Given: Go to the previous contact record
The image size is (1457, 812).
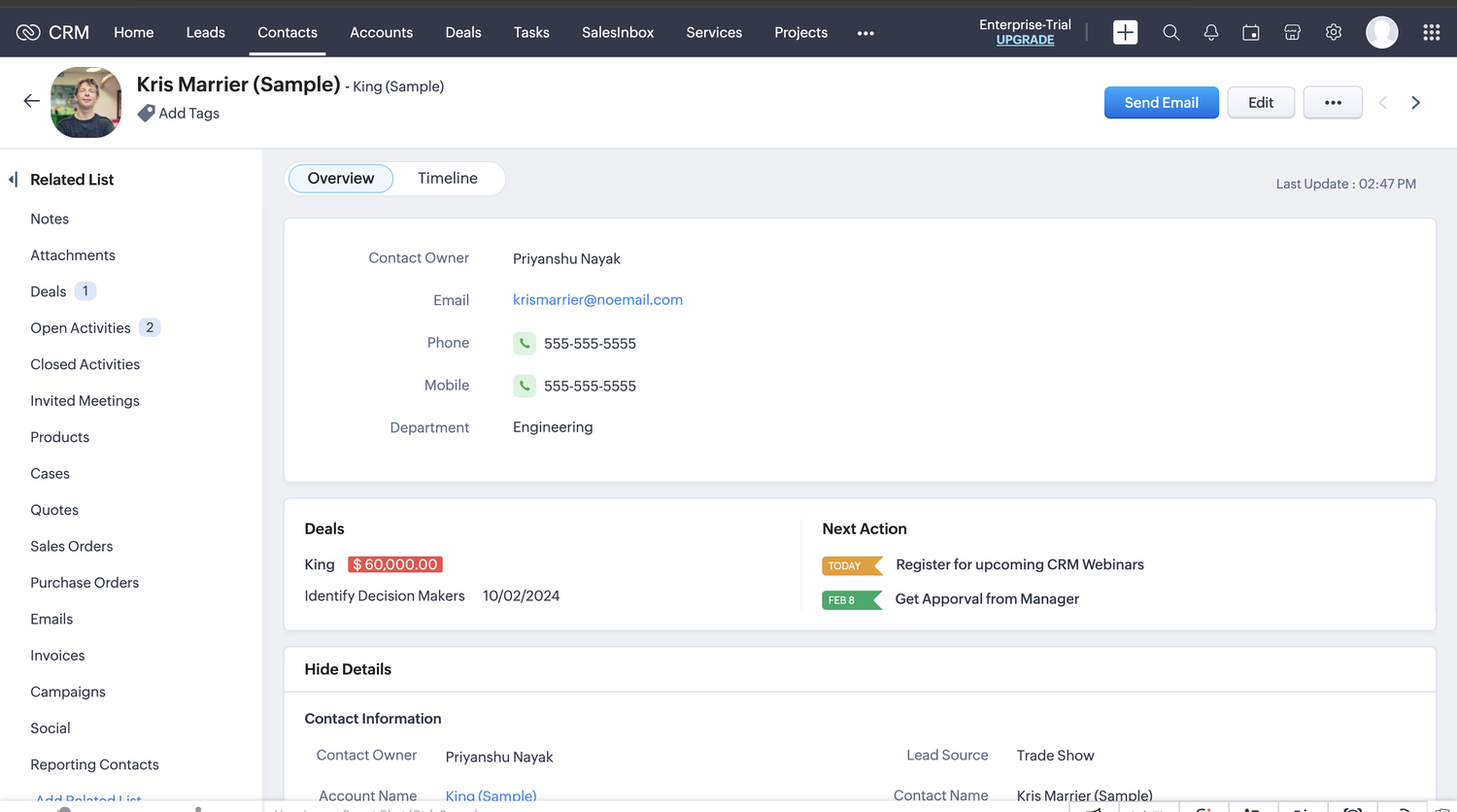Looking at the screenshot, I should coord(1383,102).
